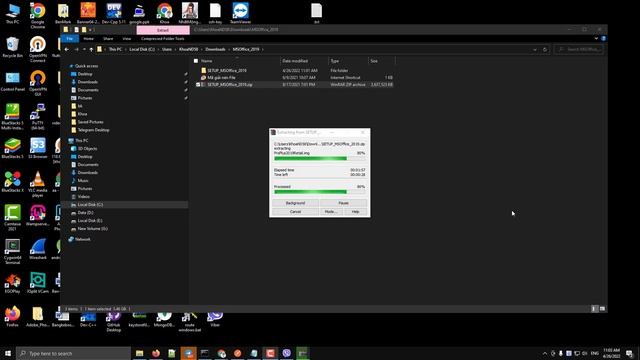Open Documents under Quick access
Viewport: 640px width, 360px height.
click(x=88, y=90)
